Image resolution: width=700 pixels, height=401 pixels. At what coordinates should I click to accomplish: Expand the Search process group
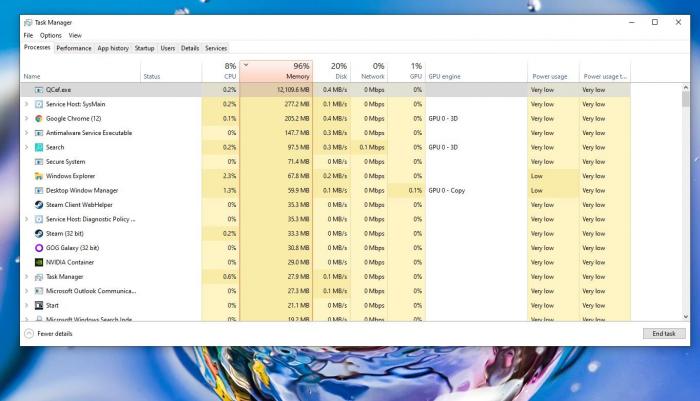(26, 147)
